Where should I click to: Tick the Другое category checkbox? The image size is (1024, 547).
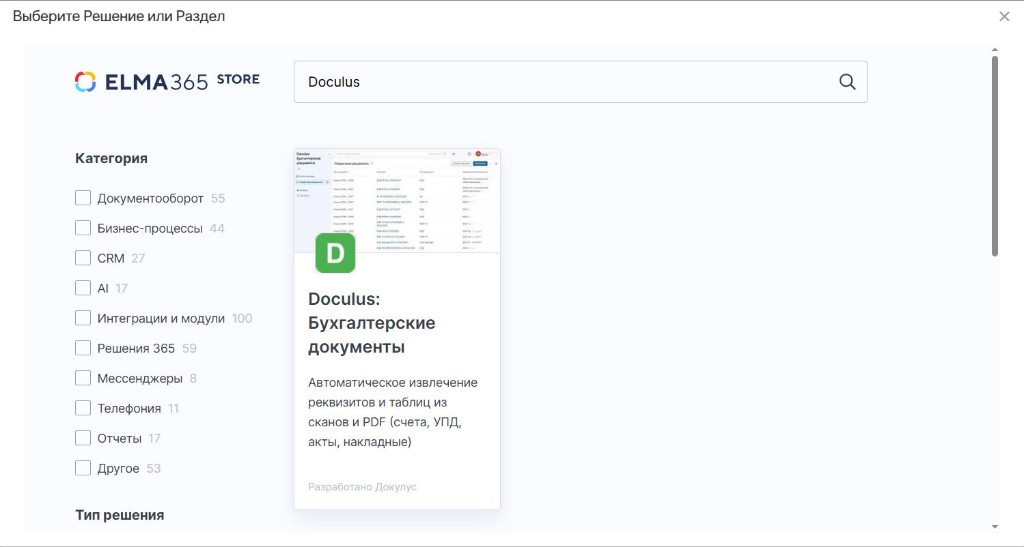tap(83, 468)
